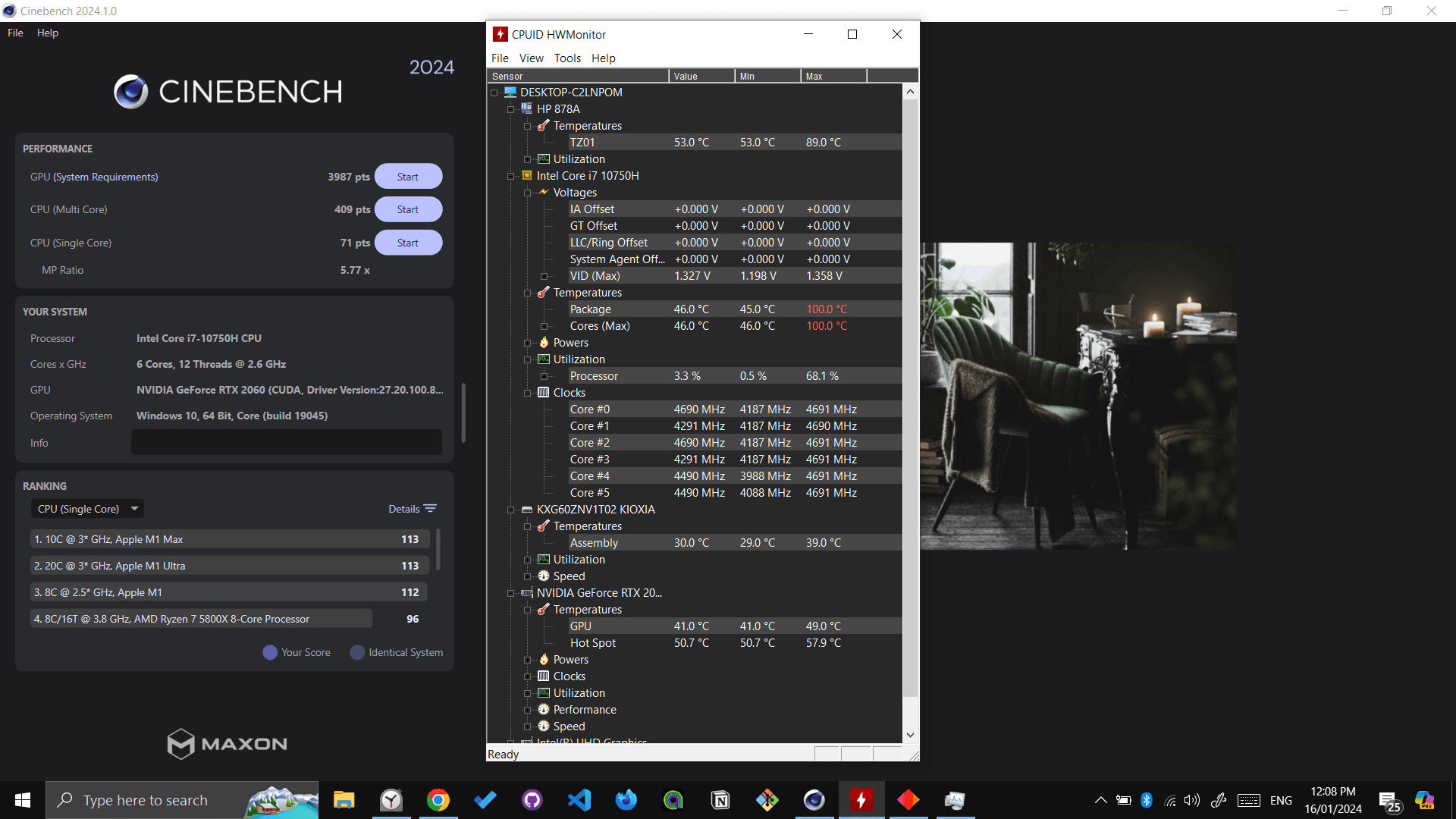
Task: Switch to Cinebench taskbar icon
Action: [x=814, y=800]
